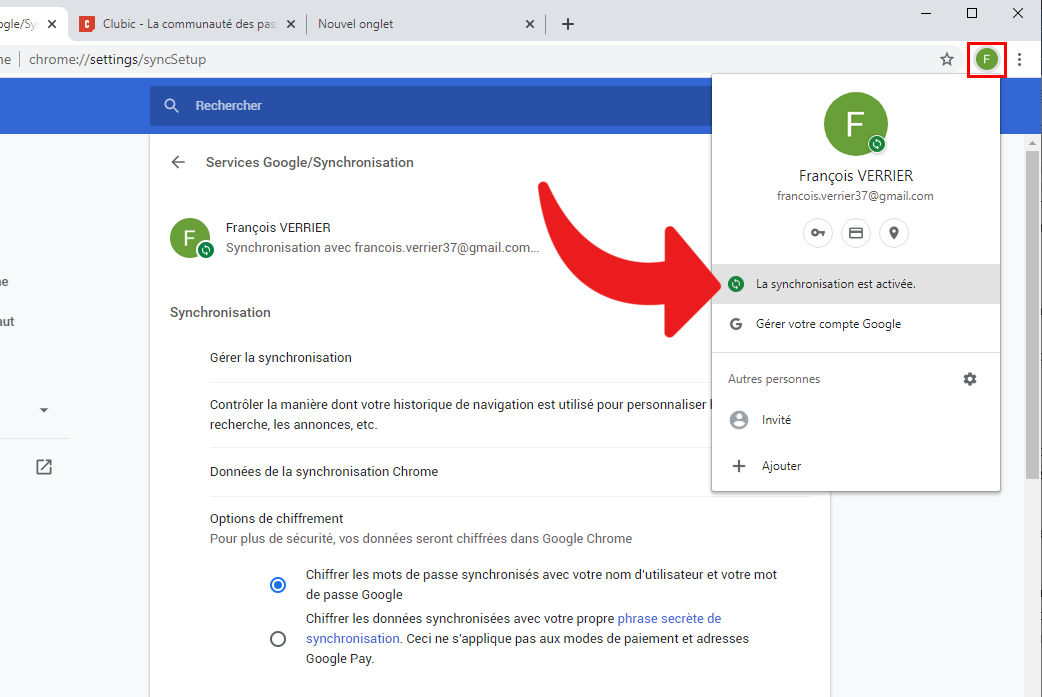Open Contrôler historique de navigation row
Viewport: 1042px width, 697px height.
pos(461,415)
